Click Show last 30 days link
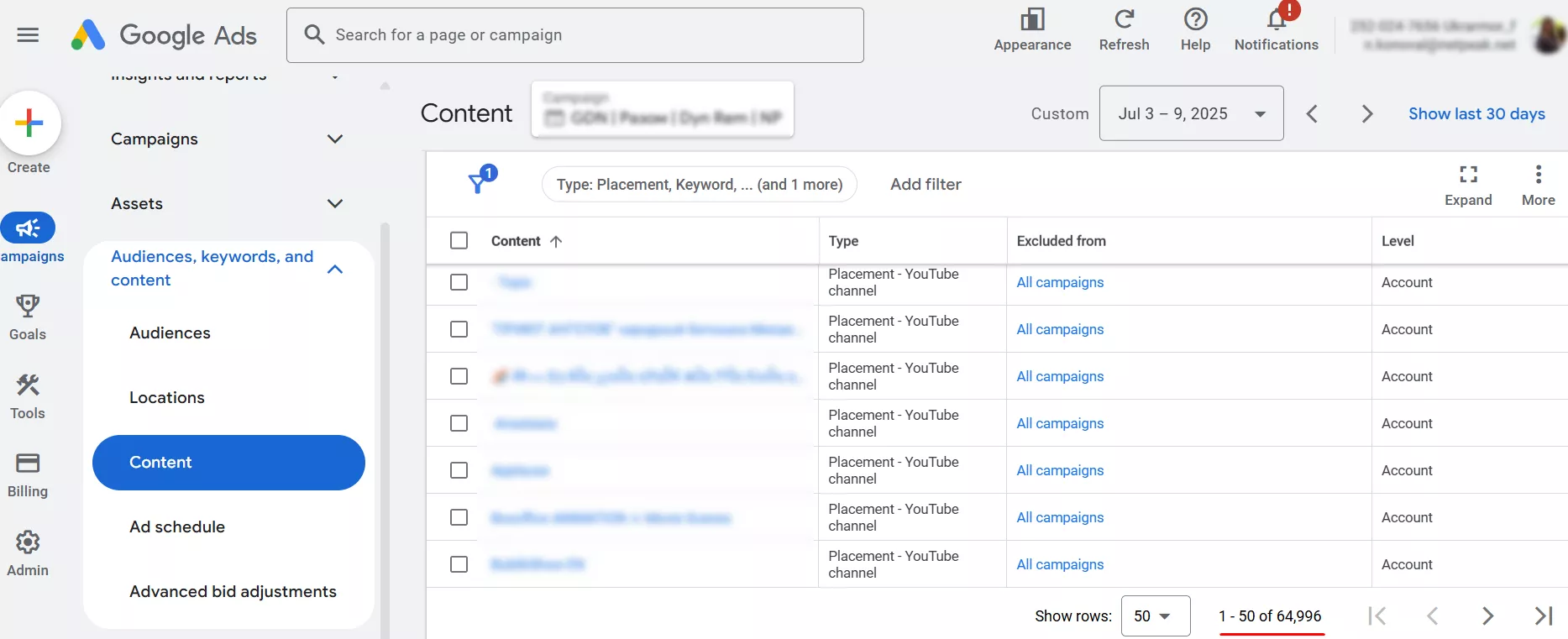 (1476, 113)
